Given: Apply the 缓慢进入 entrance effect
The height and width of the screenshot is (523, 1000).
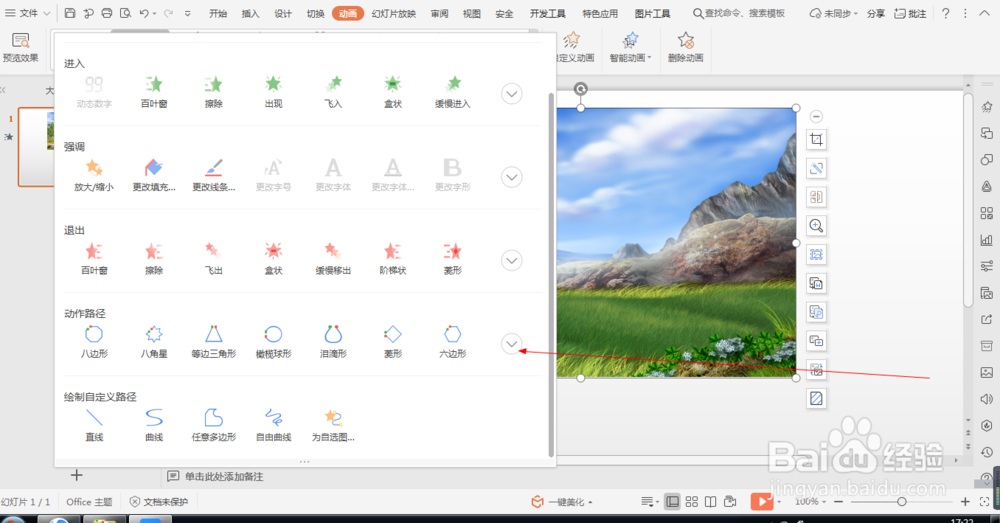Looking at the screenshot, I should [x=453, y=92].
